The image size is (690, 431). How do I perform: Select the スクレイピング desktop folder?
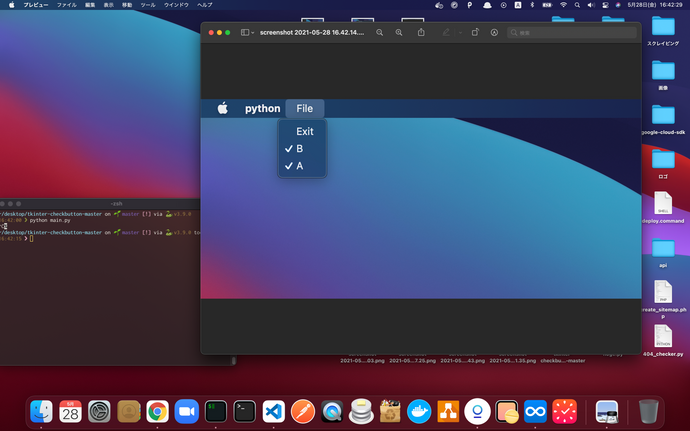point(663,30)
